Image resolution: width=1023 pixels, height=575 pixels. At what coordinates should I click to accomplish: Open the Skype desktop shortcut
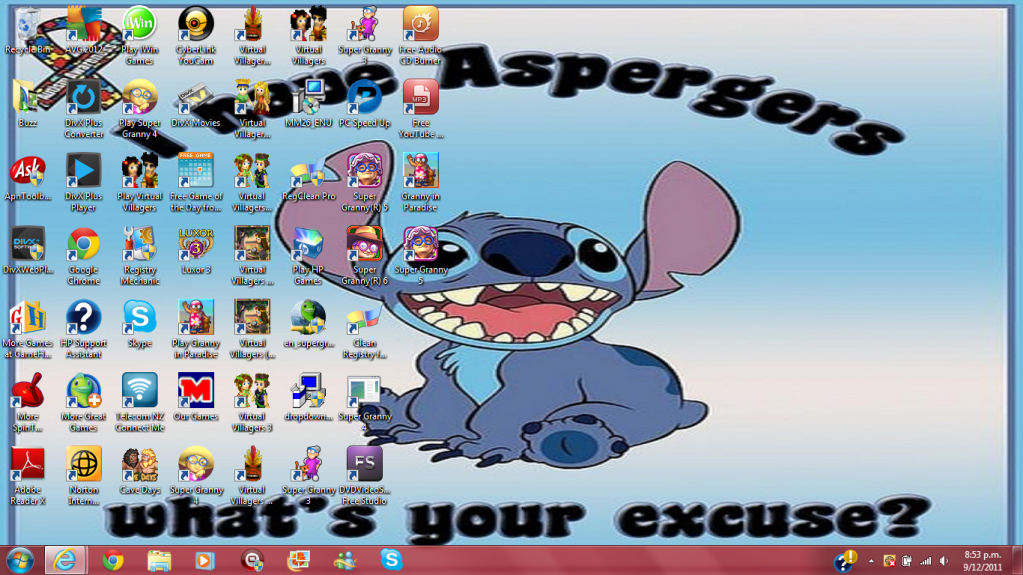point(140,324)
